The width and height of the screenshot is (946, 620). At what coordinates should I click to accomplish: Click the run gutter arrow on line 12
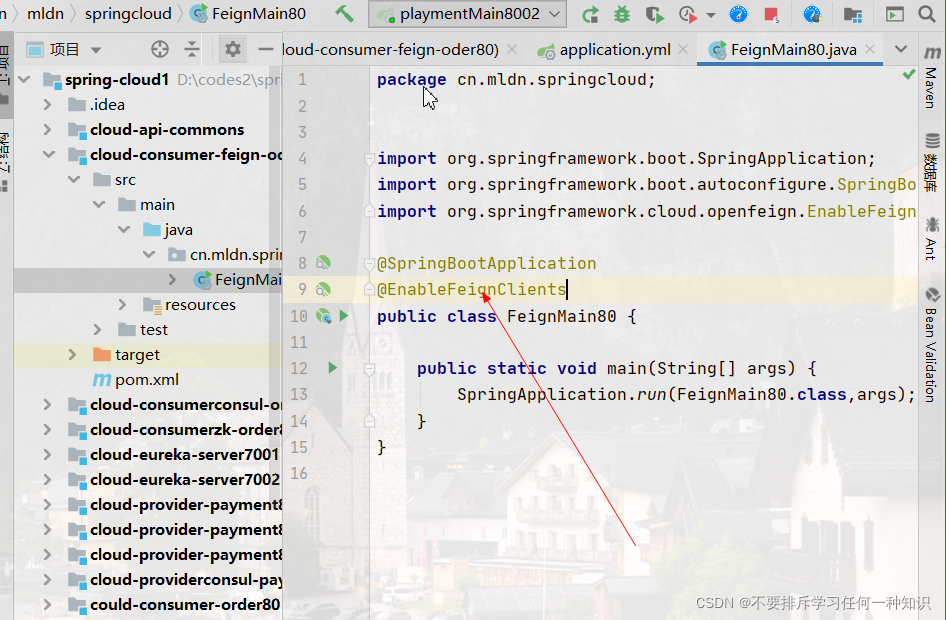coord(332,367)
